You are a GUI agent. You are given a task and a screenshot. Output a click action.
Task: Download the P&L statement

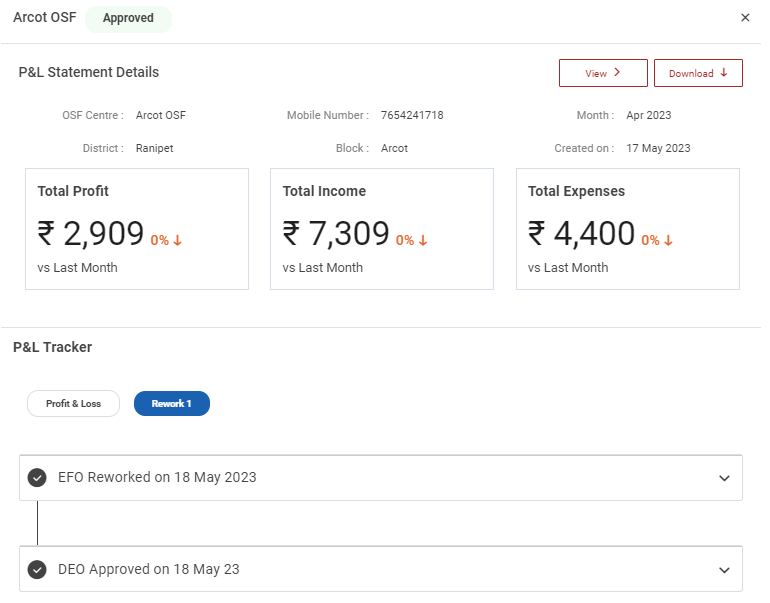[698, 73]
